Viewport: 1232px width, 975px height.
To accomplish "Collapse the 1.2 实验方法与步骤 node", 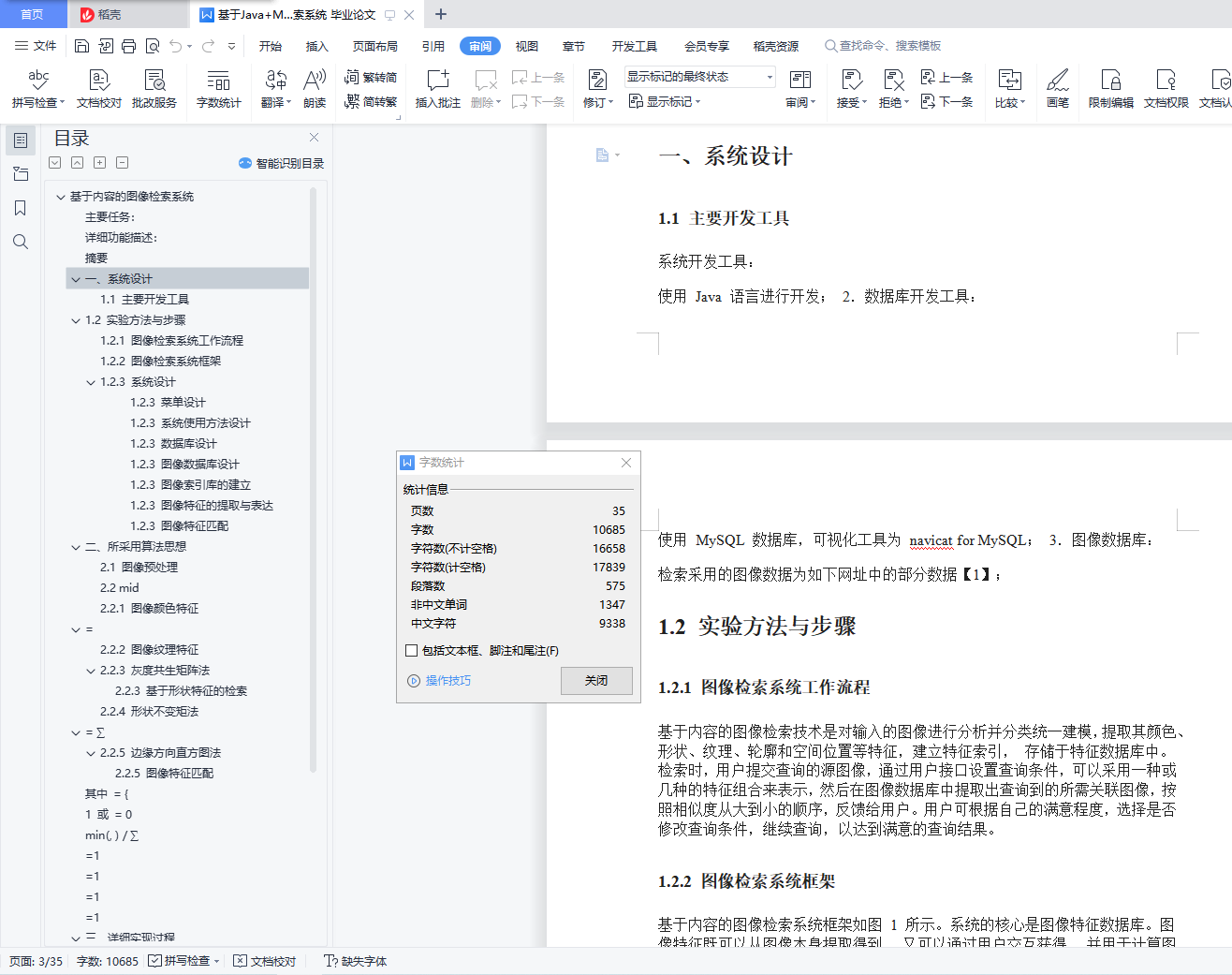I will (x=76, y=320).
